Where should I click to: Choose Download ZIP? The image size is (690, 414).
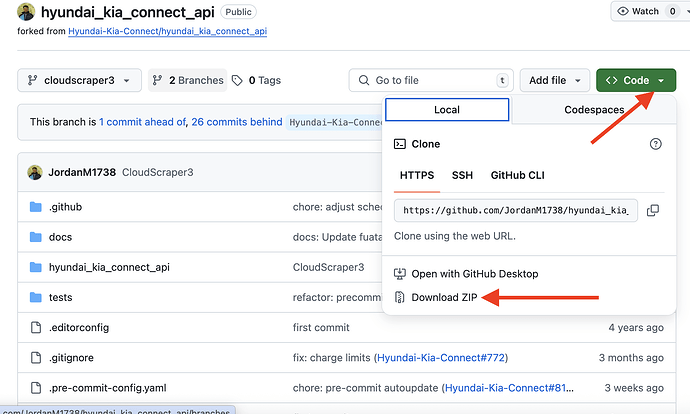click(x=436, y=297)
